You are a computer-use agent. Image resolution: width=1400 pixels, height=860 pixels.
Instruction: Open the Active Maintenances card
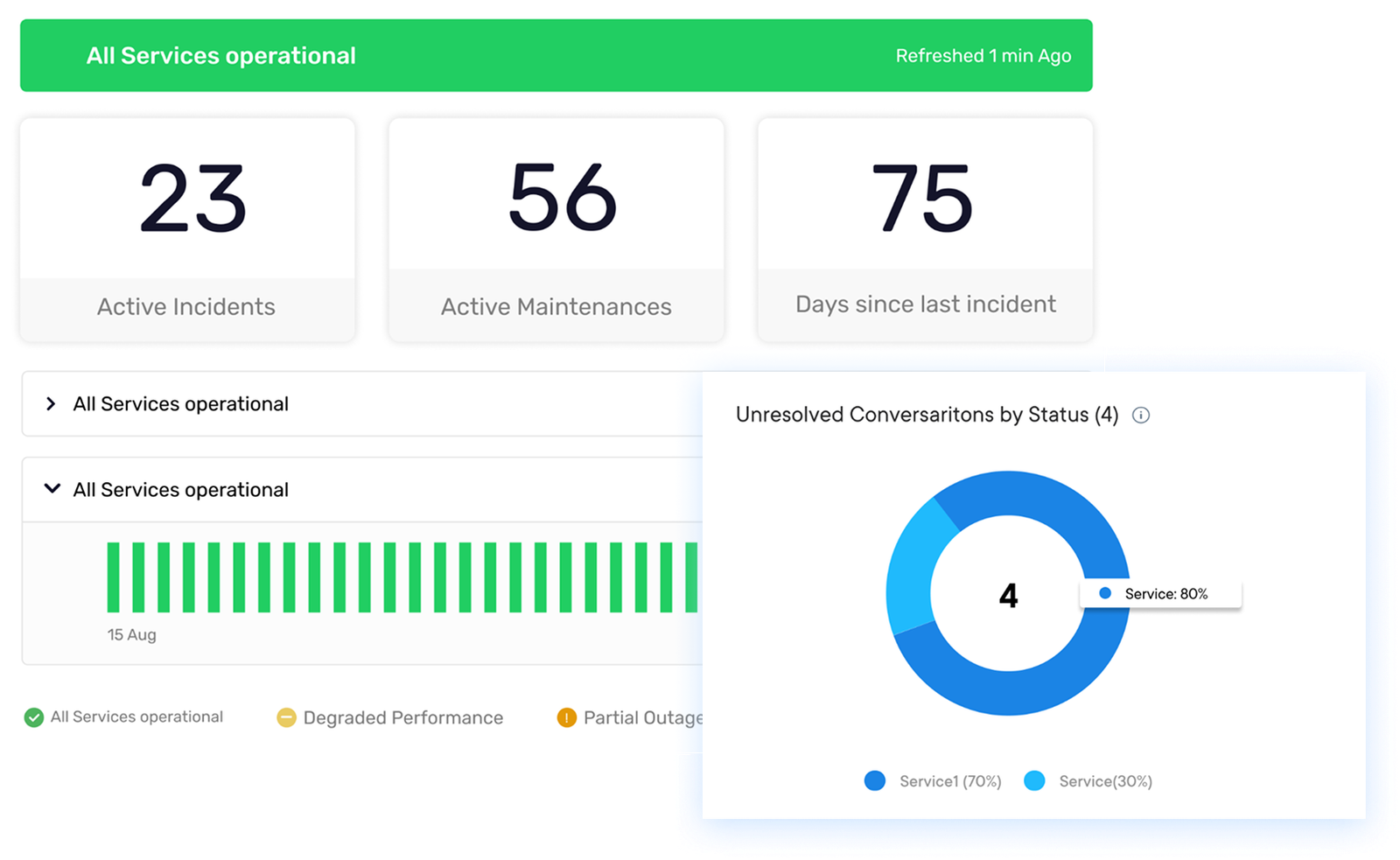[x=556, y=229]
